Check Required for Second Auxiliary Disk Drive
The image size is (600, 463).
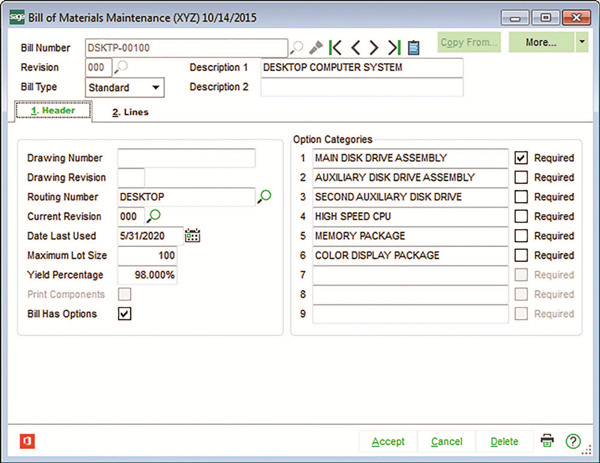(x=521, y=197)
